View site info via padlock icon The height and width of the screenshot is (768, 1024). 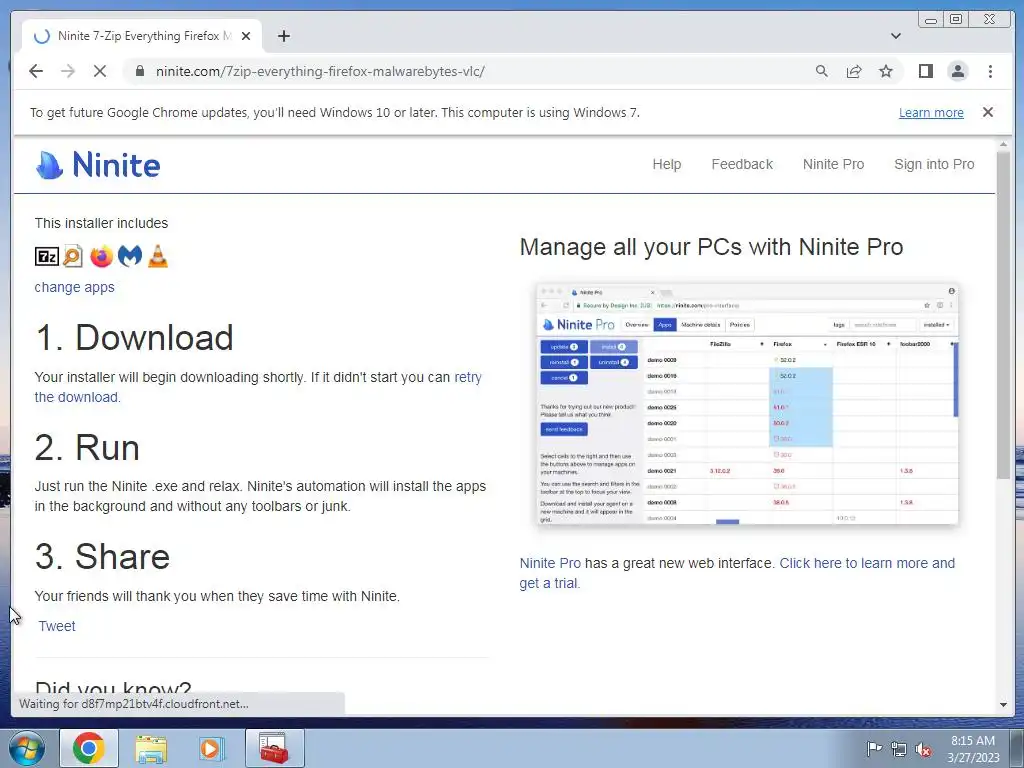click(x=139, y=71)
